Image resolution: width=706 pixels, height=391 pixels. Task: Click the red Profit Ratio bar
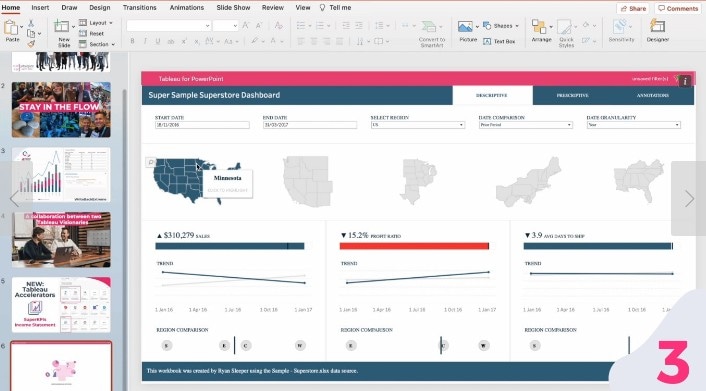click(414, 246)
